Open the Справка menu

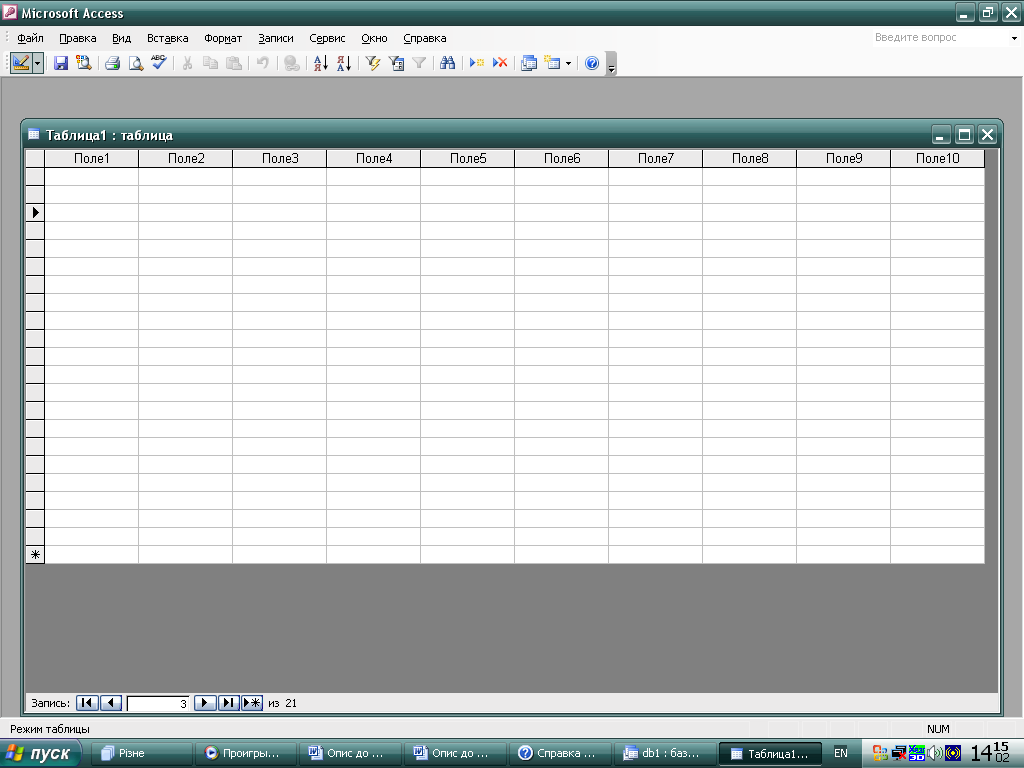click(424, 39)
